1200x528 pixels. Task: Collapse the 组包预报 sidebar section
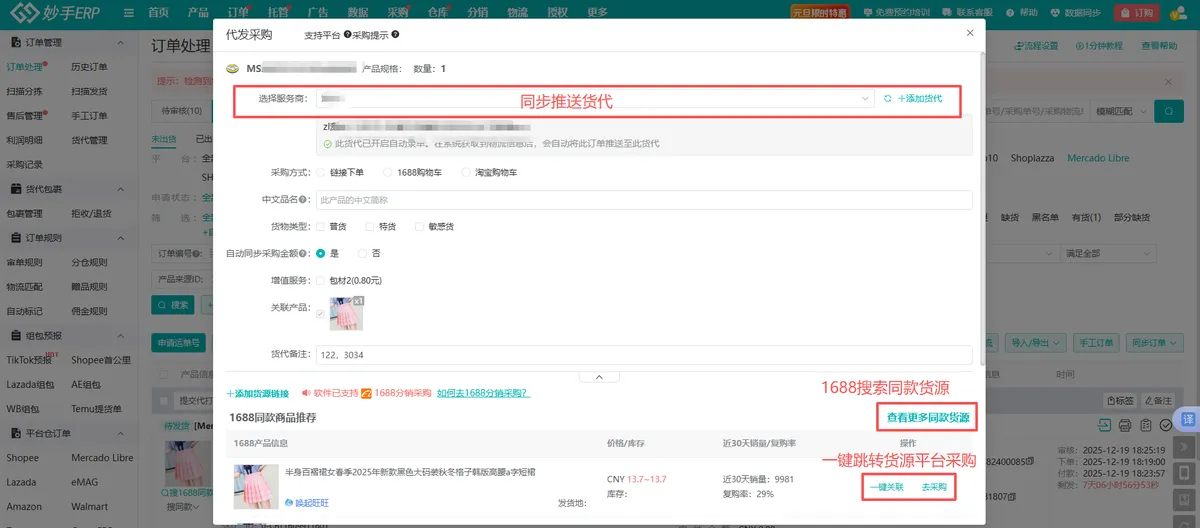point(121,335)
